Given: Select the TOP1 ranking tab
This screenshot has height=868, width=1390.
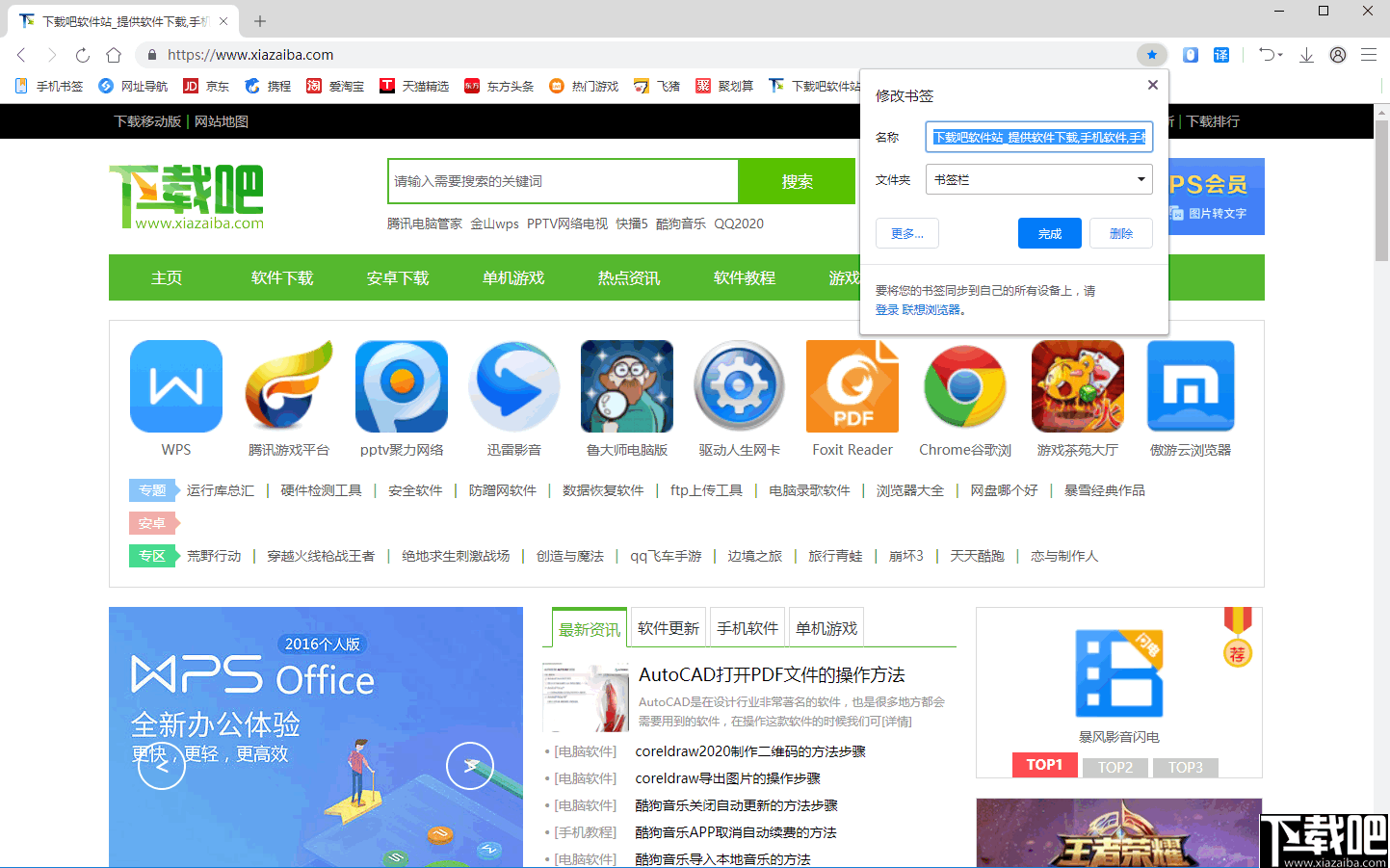Looking at the screenshot, I should 1044,765.
